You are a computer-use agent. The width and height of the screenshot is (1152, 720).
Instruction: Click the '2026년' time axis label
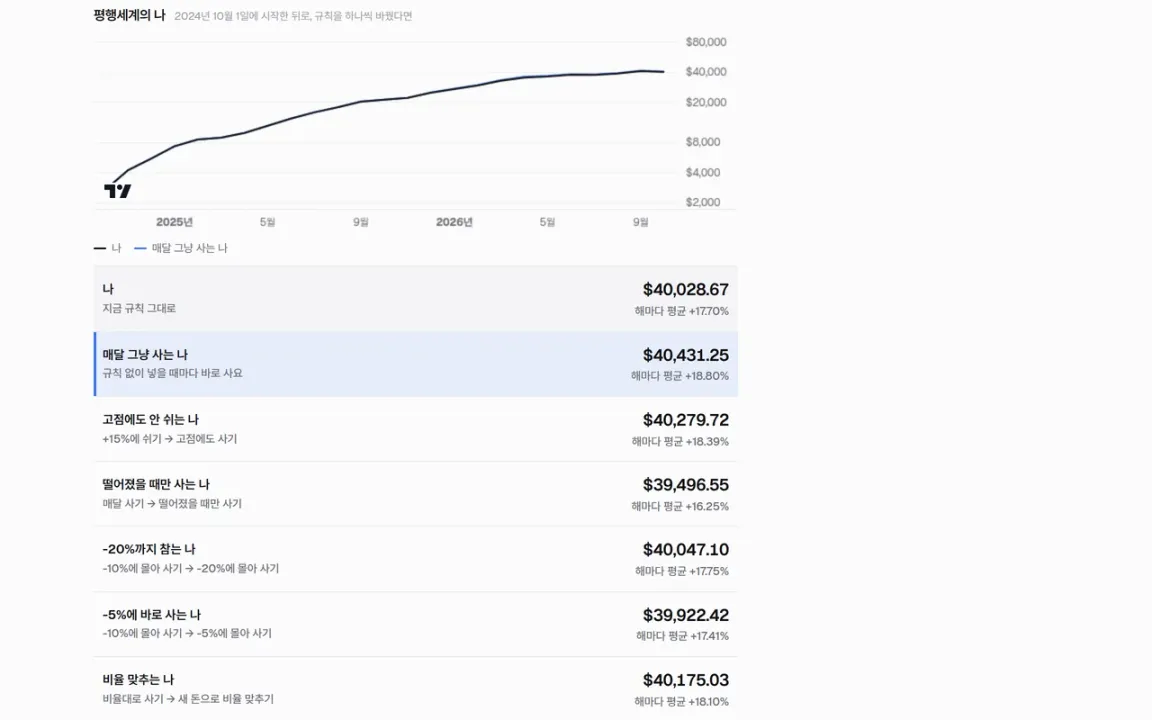454,222
